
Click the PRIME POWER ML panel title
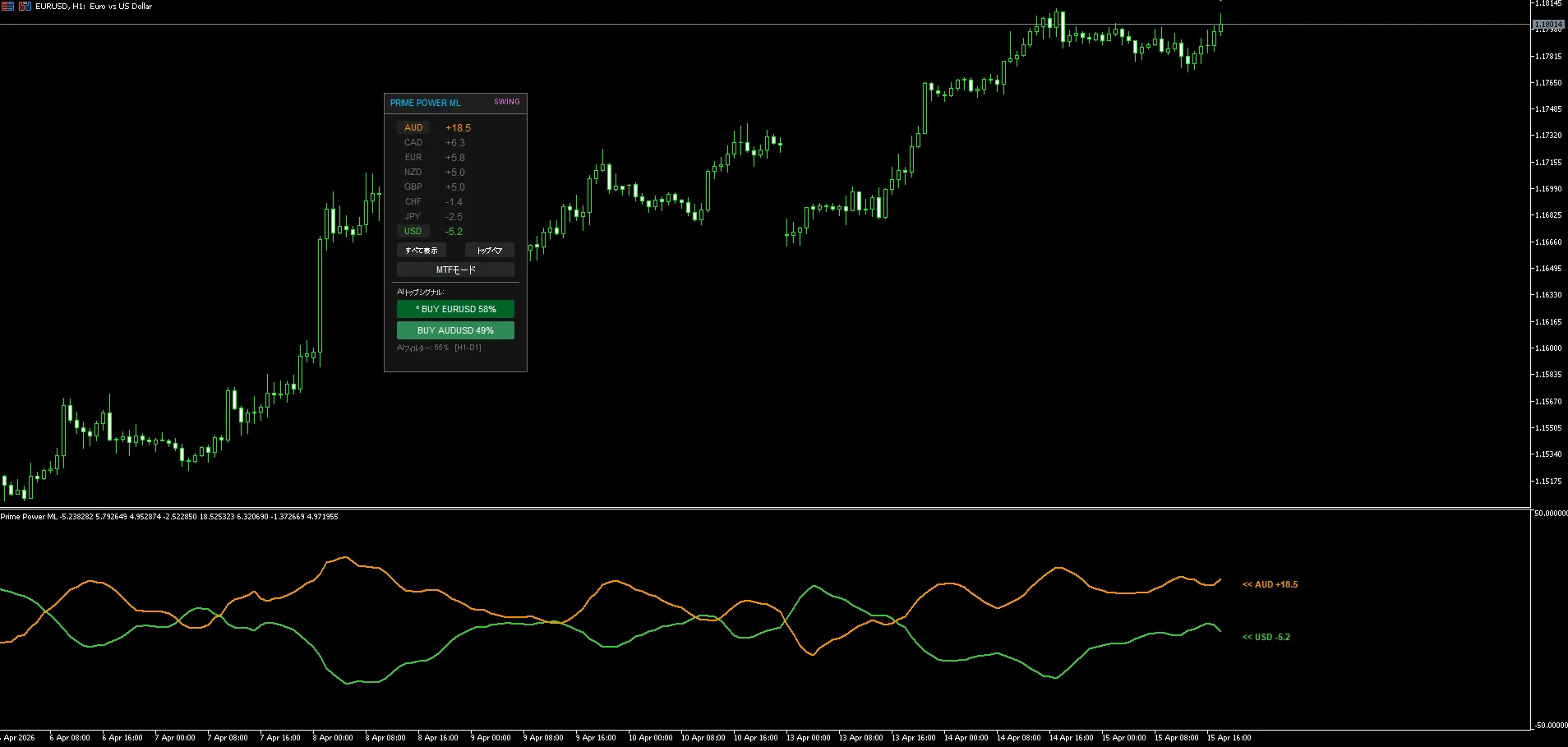(x=425, y=104)
